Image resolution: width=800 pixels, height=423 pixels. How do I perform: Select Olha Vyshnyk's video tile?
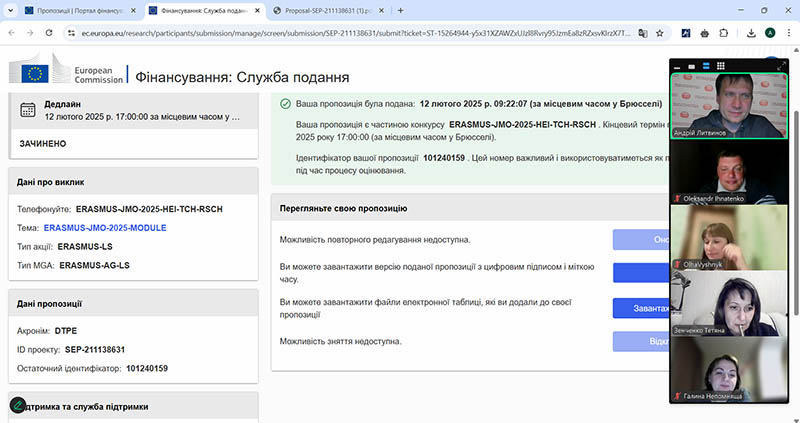coord(729,237)
